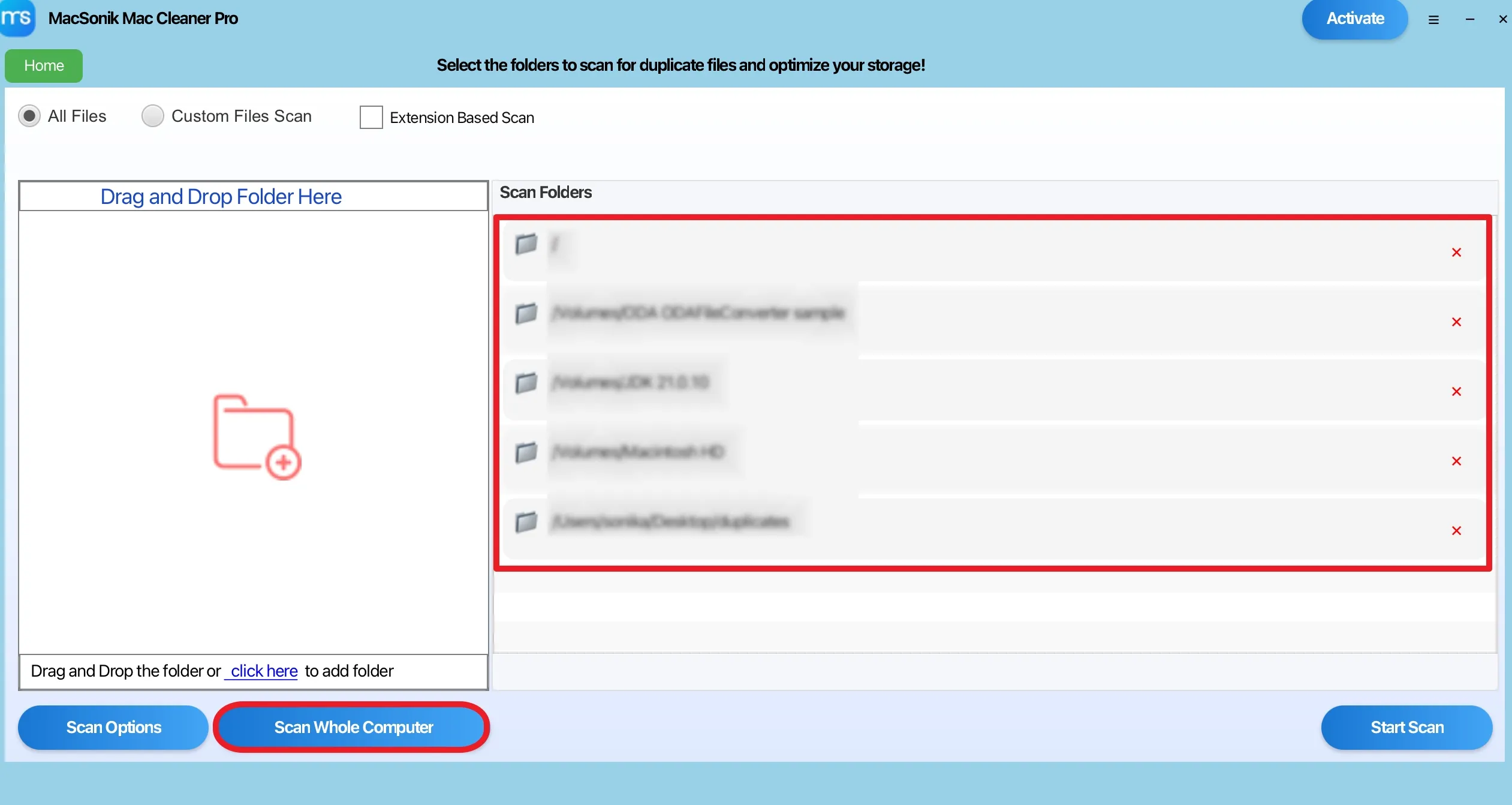The image size is (1512, 805).
Task: Select the /Volumes/JDK 21.0.10 path text
Action: click(x=631, y=383)
